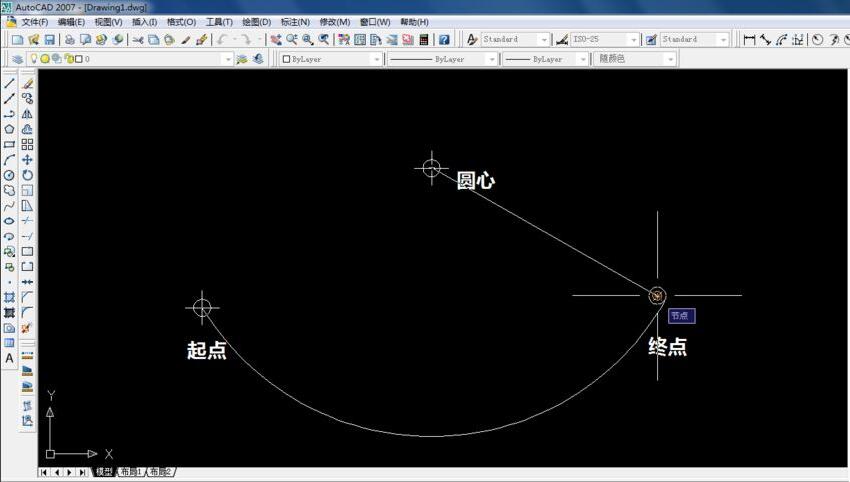Select the Rotate modify tool
This screenshot has width=850, height=482.
click(27, 175)
